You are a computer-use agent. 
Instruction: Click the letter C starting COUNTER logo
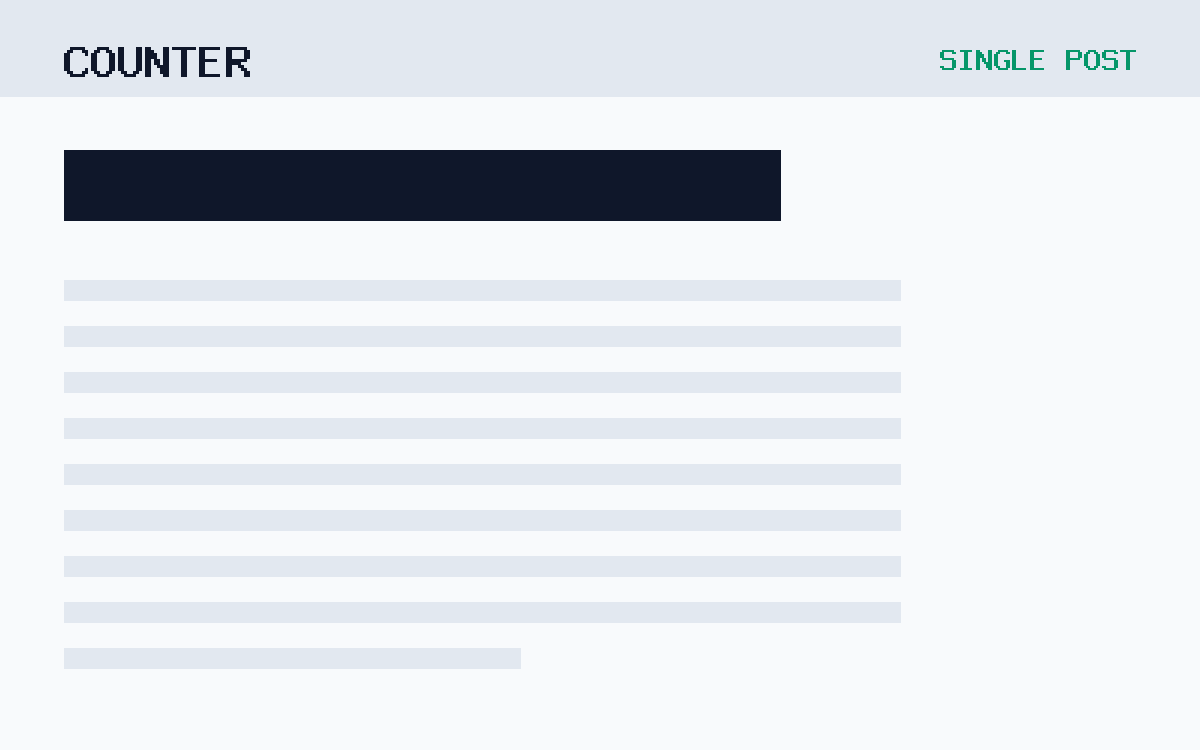pyautogui.click(x=76, y=62)
